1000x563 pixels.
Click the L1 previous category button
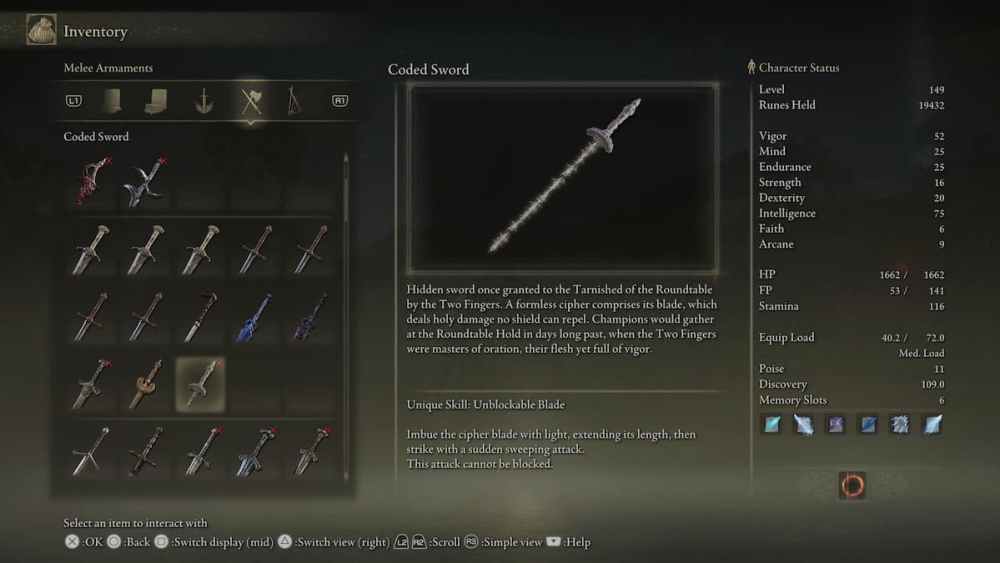click(74, 101)
